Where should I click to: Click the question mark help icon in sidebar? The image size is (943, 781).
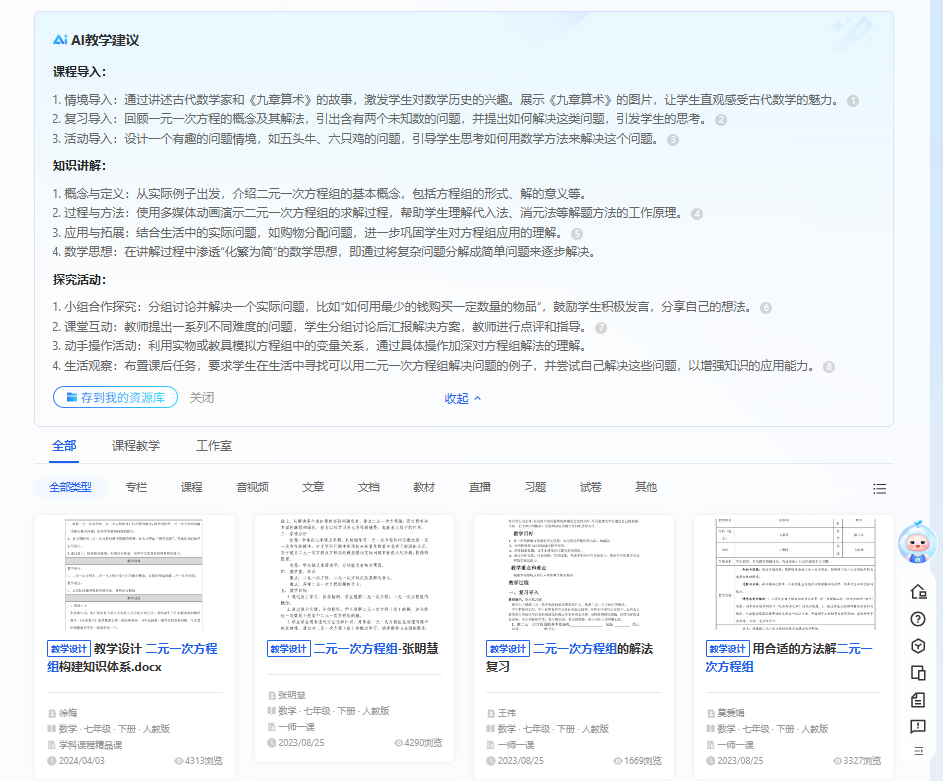(x=917, y=618)
